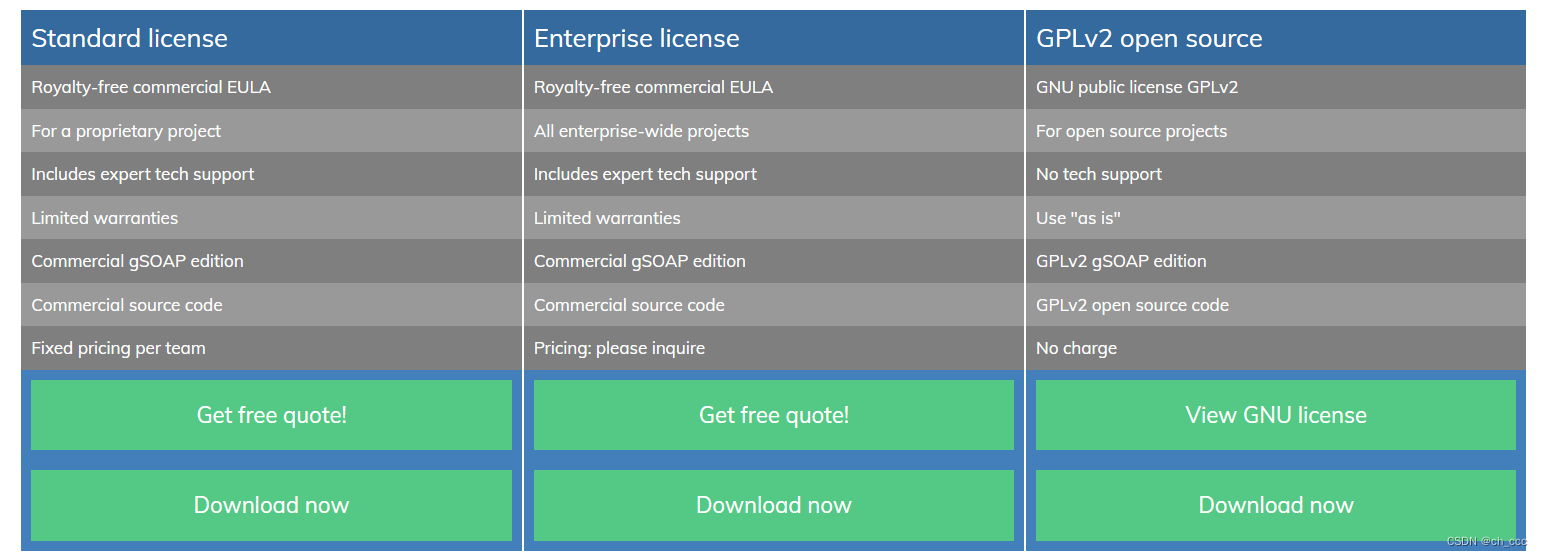Click Download now under Standard license

(x=271, y=505)
